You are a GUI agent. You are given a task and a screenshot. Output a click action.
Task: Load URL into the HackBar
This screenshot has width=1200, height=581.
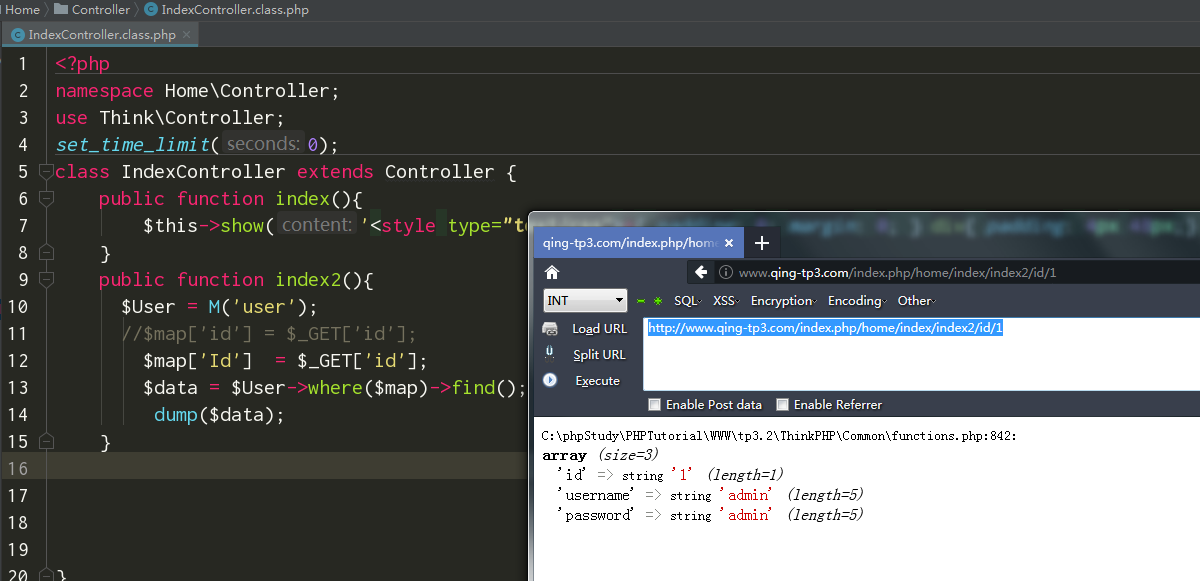click(x=599, y=328)
